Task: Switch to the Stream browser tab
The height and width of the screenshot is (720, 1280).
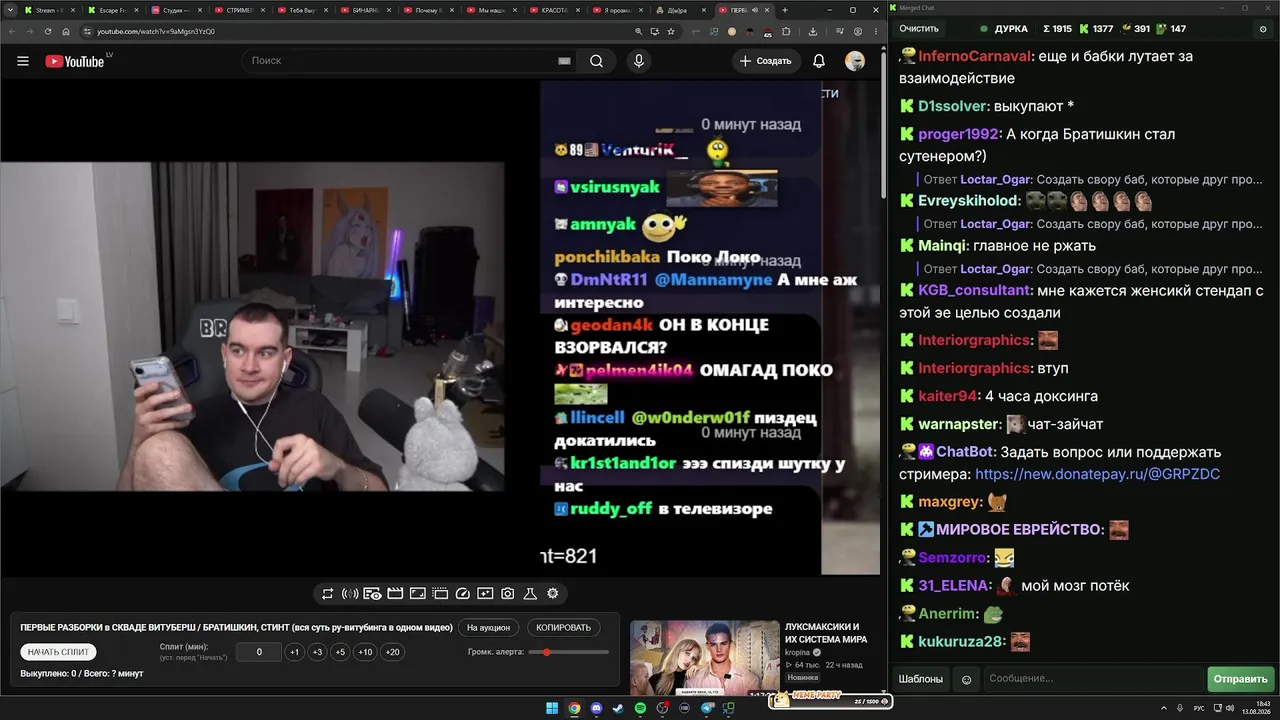Action: pyautogui.click(x=50, y=10)
